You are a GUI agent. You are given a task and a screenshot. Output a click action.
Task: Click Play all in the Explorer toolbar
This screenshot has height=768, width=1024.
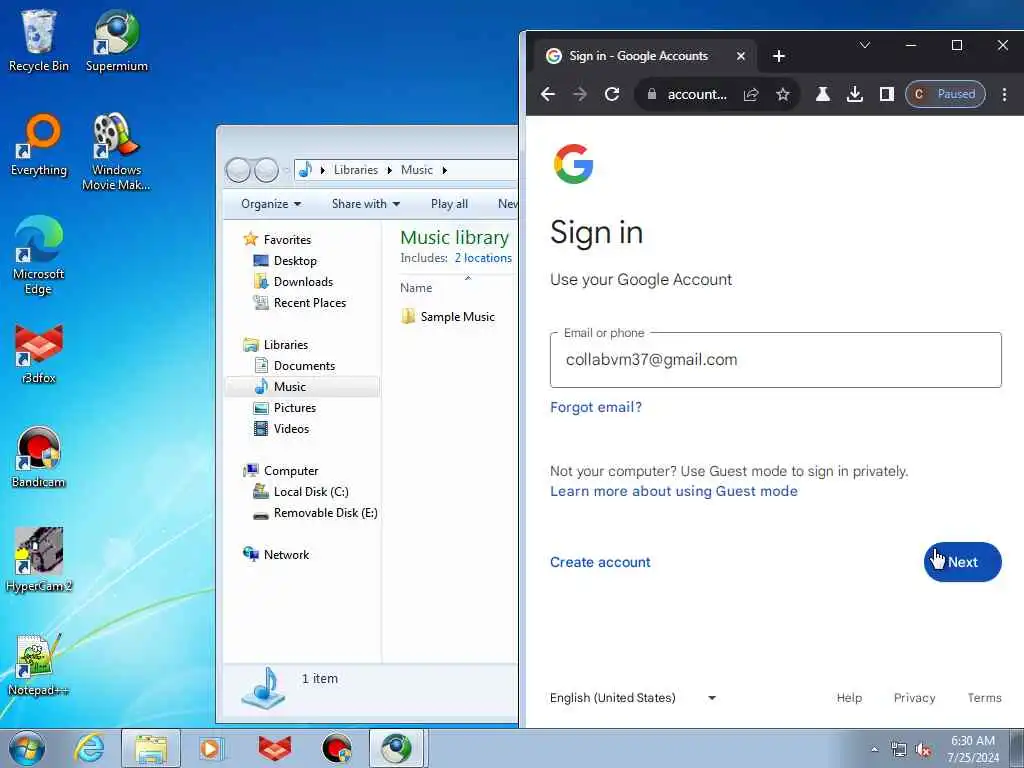pyautogui.click(x=449, y=204)
